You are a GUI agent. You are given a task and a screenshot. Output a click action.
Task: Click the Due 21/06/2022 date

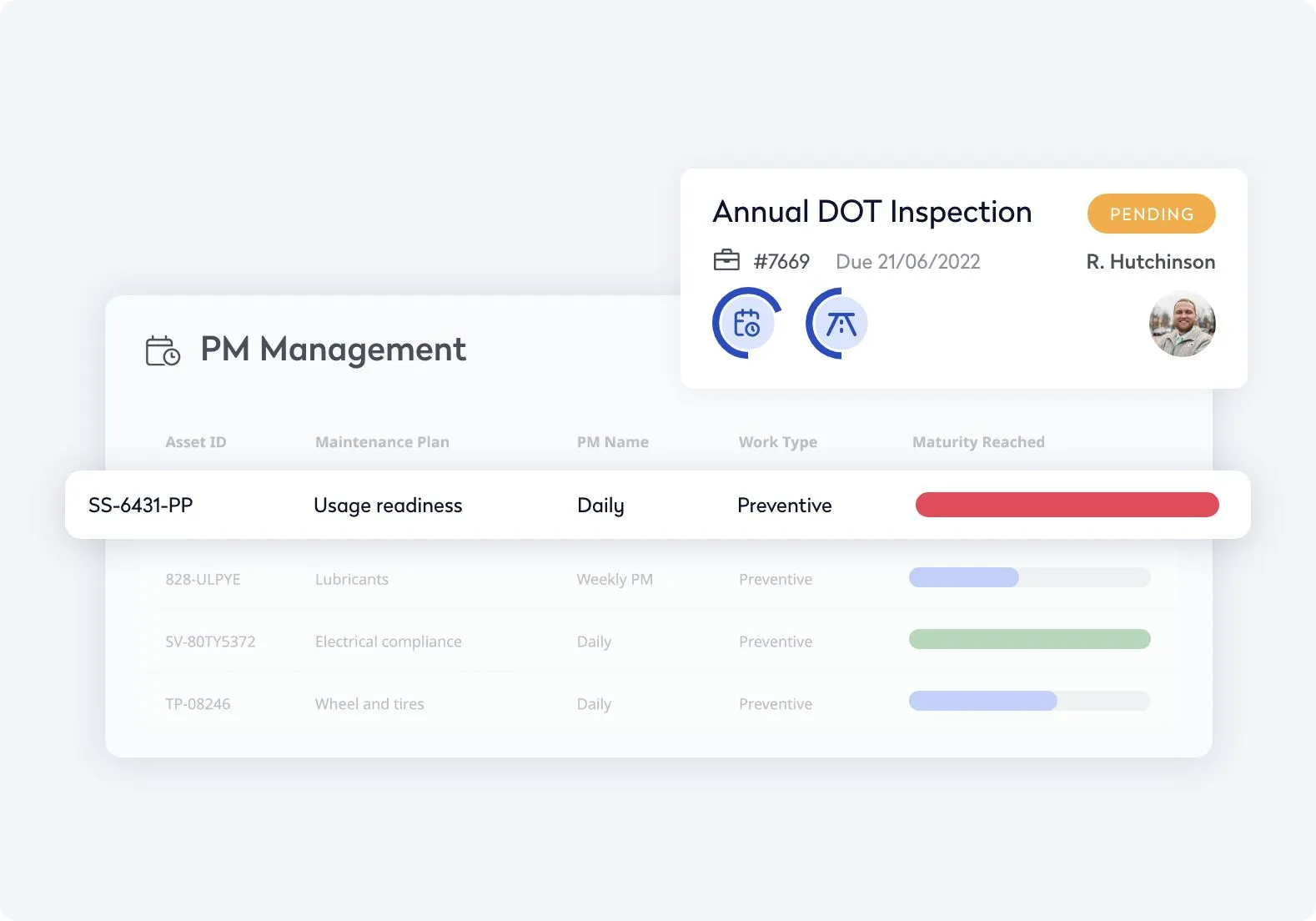click(x=908, y=262)
